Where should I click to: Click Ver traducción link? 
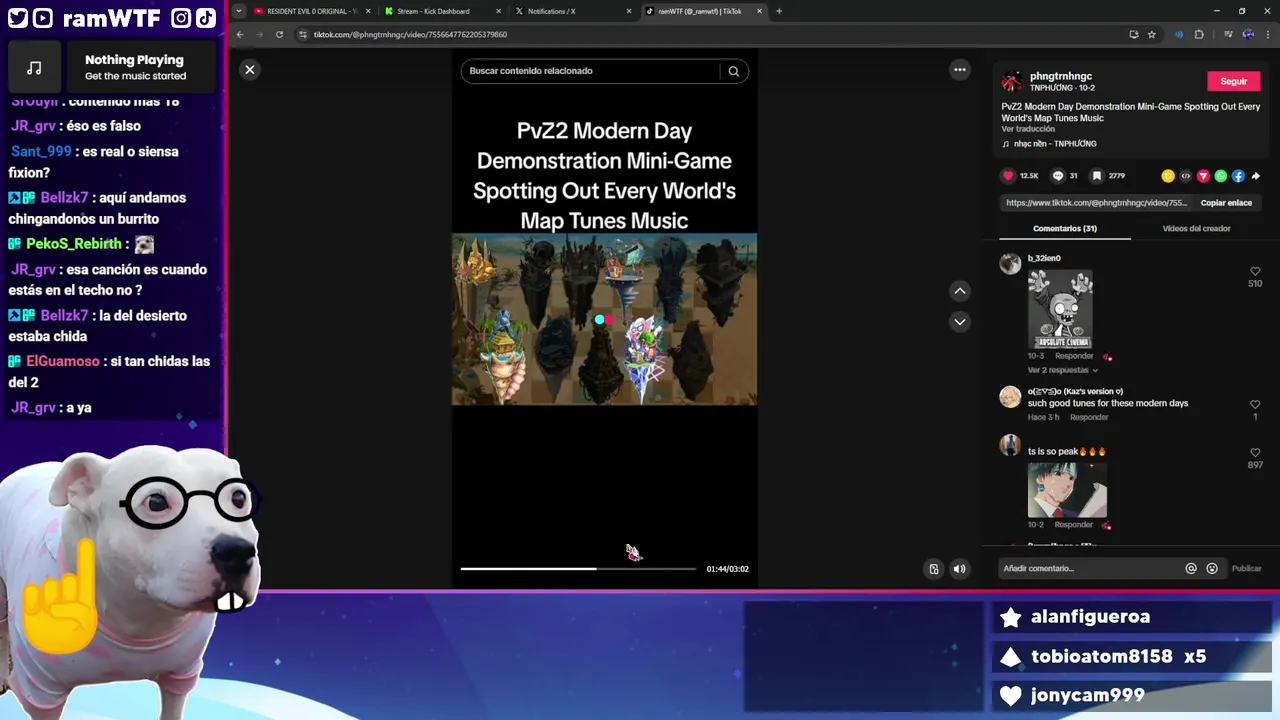pos(1028,129)
